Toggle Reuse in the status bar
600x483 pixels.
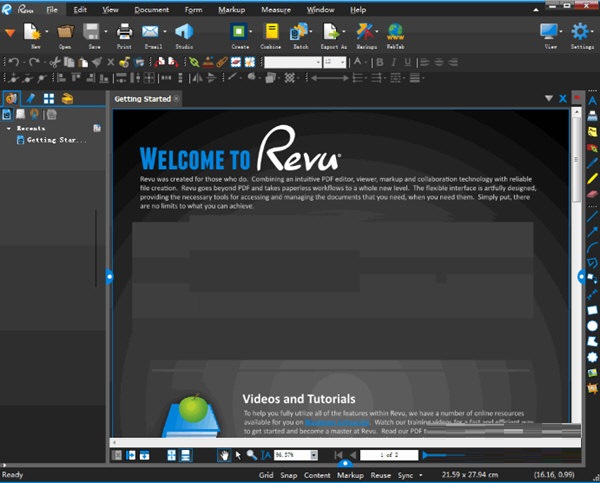point(380,475)
